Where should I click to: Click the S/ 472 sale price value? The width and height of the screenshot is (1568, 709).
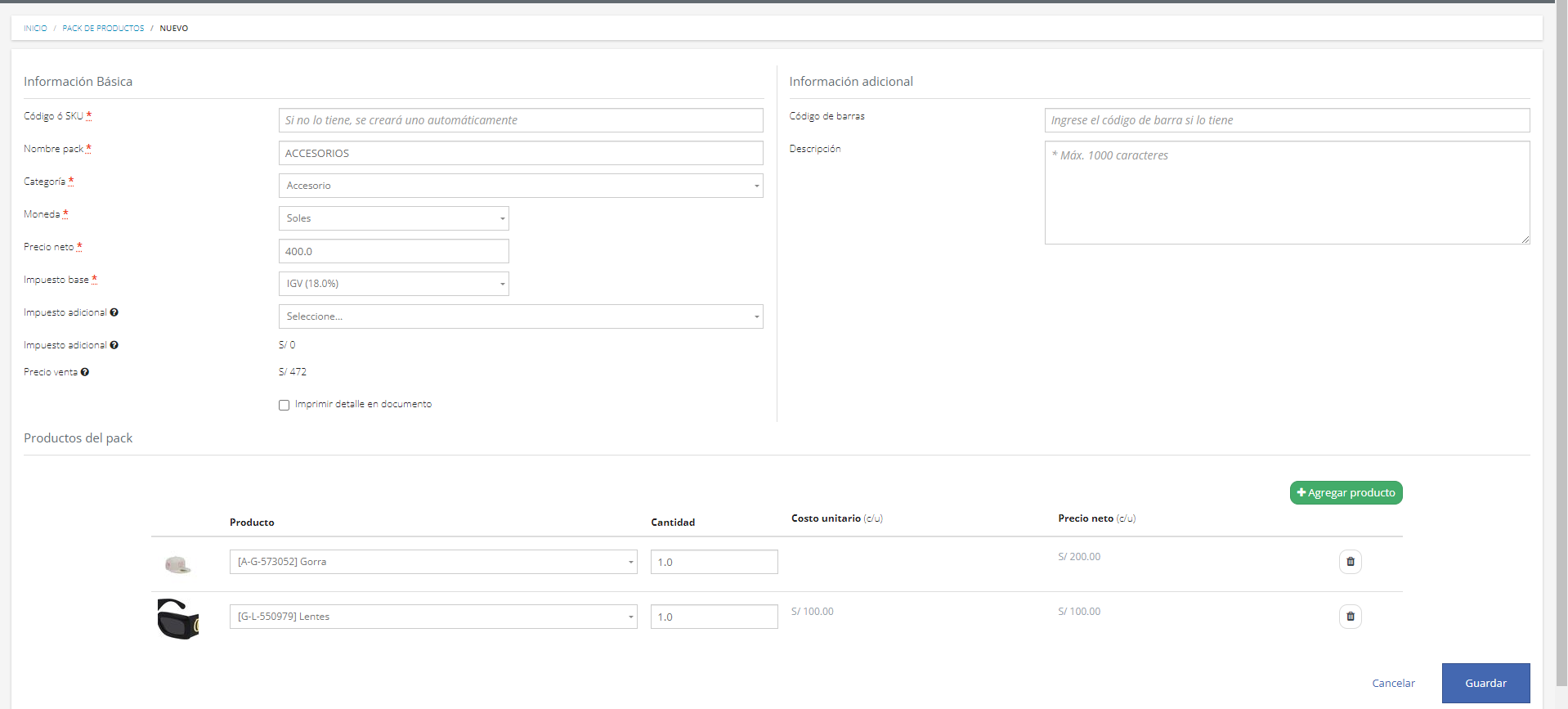tap(293, 372)
